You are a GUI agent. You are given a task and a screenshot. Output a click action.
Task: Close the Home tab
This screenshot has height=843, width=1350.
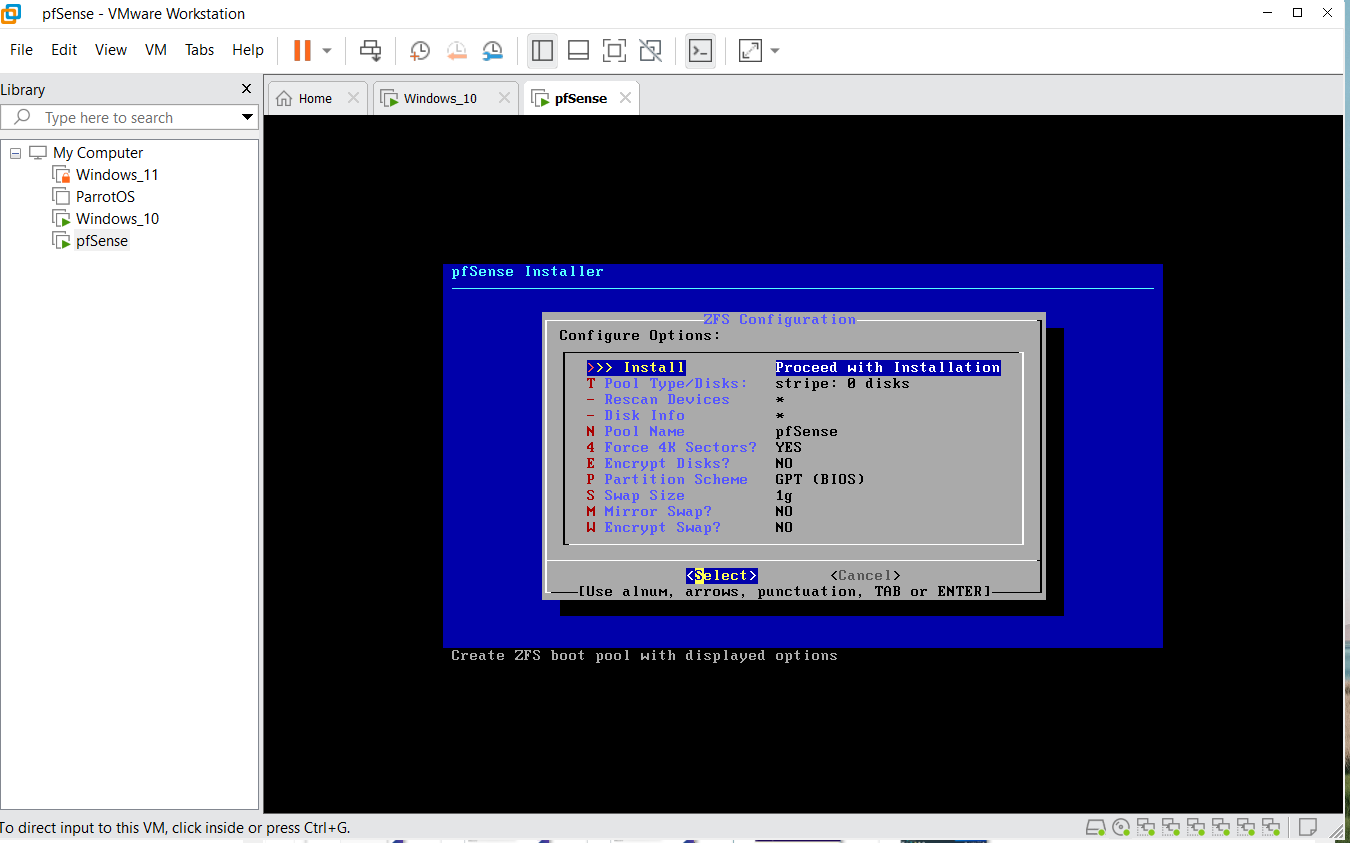pyautogui.click(x=353, y=98)
